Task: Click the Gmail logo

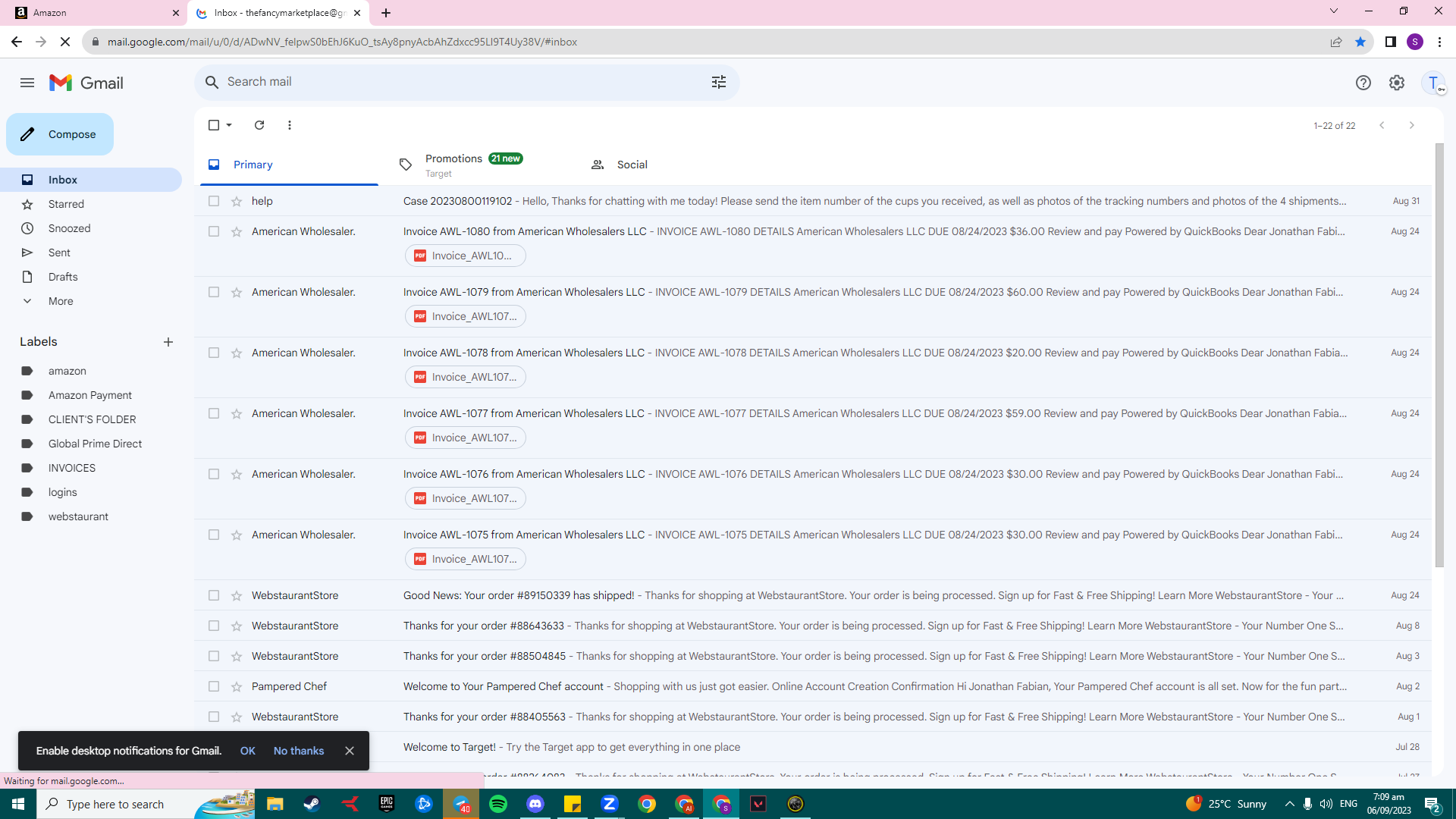Action: coord(86,83)
